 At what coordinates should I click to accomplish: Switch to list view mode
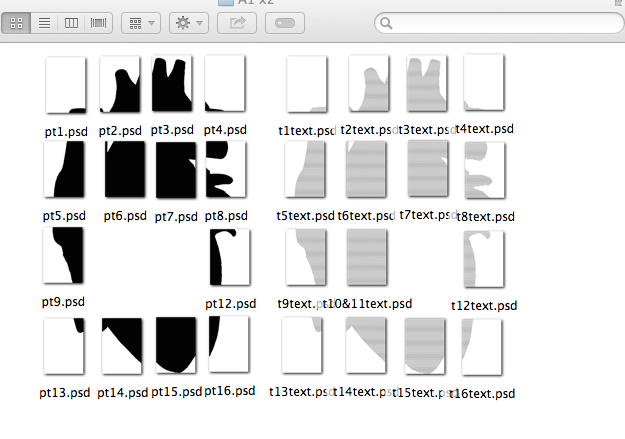(x=44, y=23)
